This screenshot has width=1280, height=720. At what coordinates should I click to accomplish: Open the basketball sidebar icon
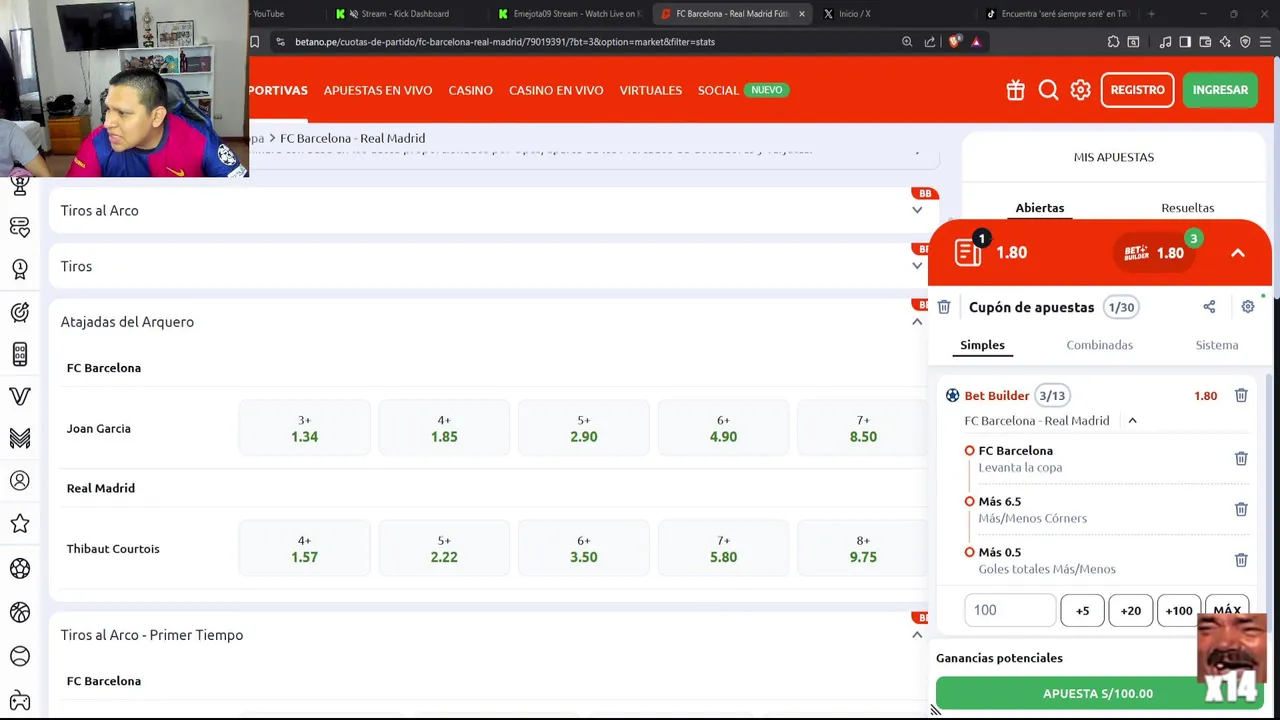(20, 612)
